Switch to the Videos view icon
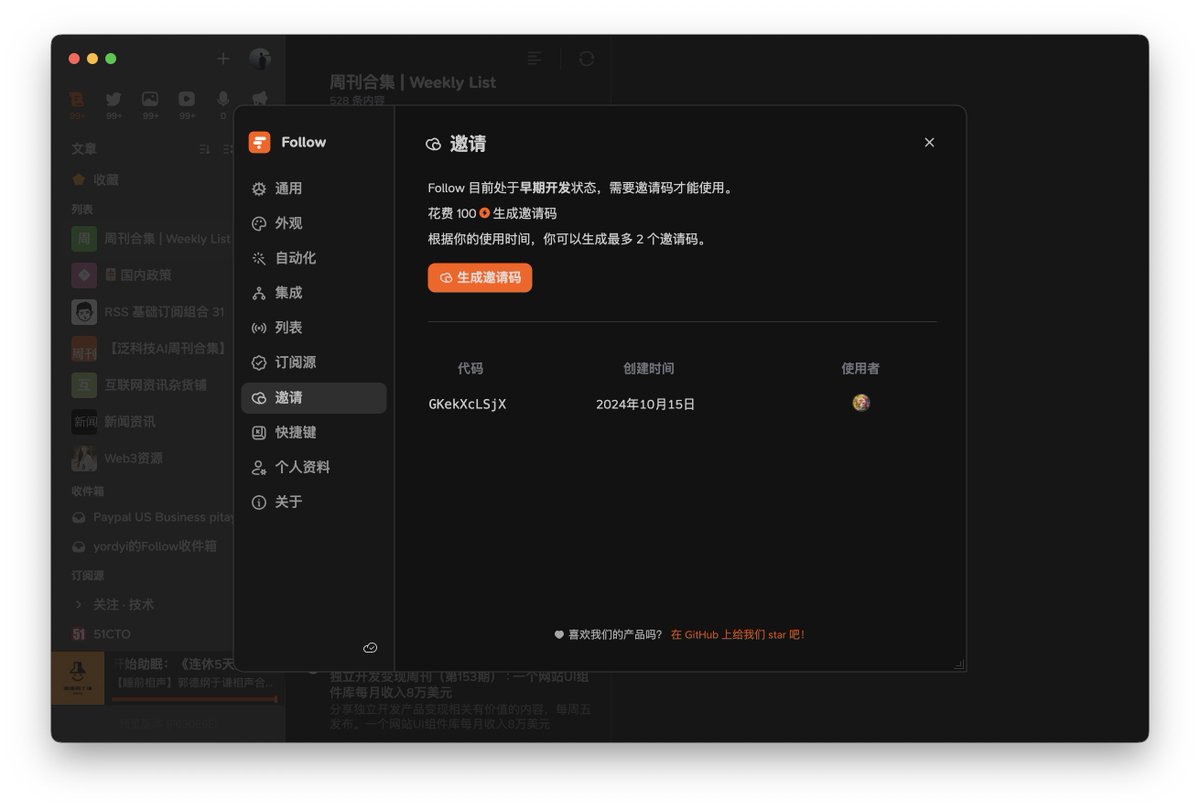This screenshot has width=1200, height=810. [187, 99]
